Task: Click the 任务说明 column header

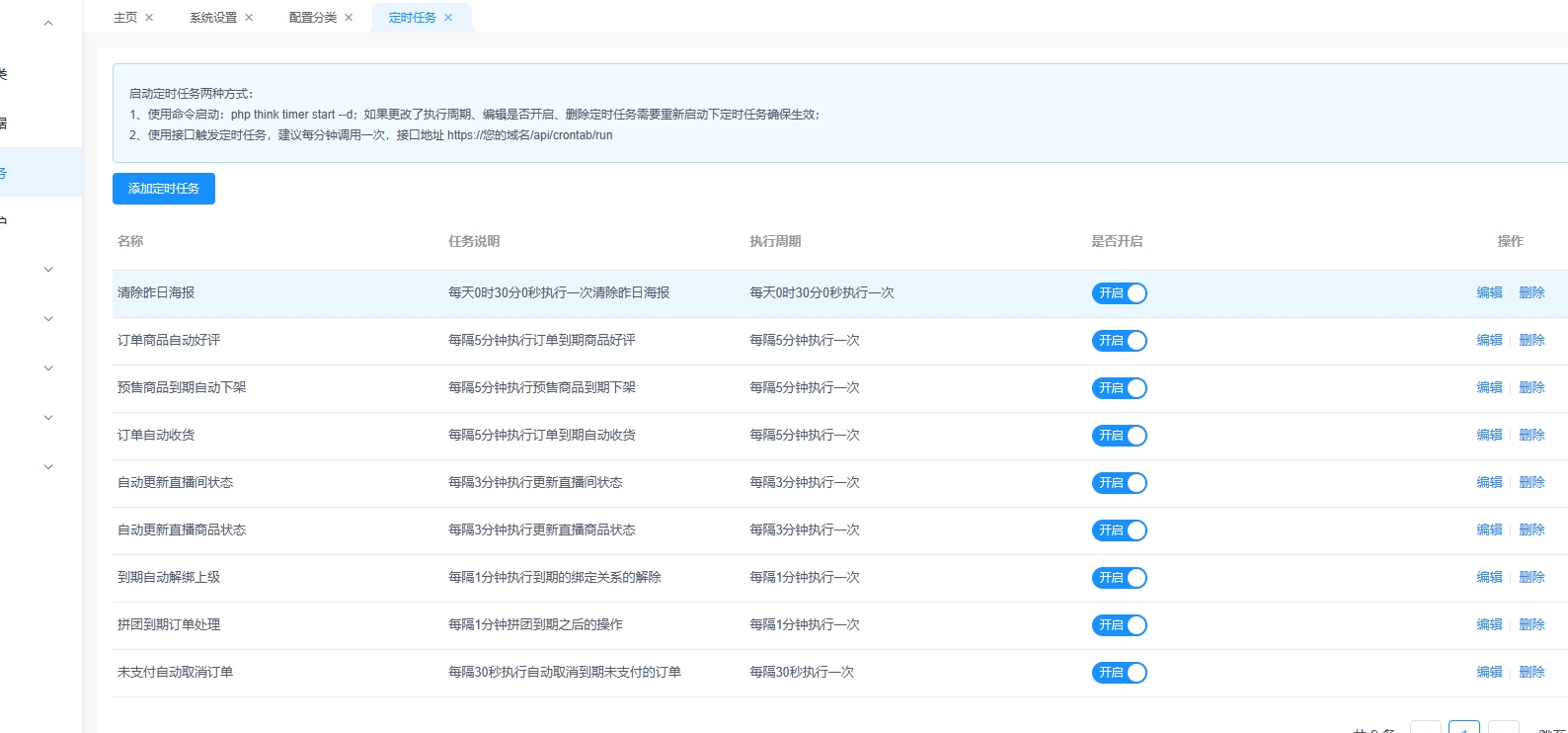Action: 474,241
